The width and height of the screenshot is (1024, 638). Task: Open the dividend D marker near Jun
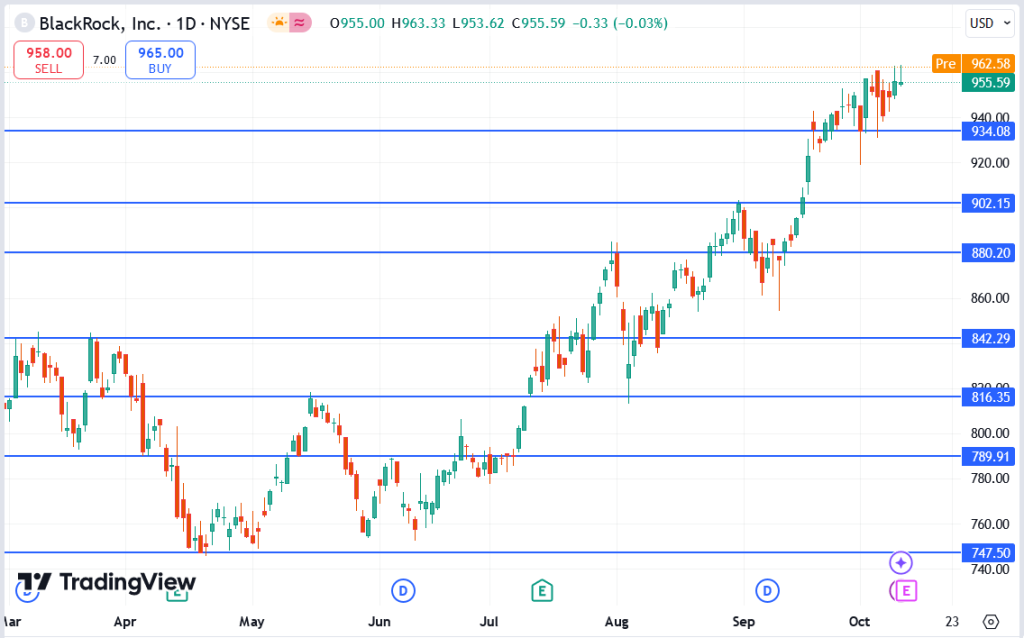tap(403, 591)
